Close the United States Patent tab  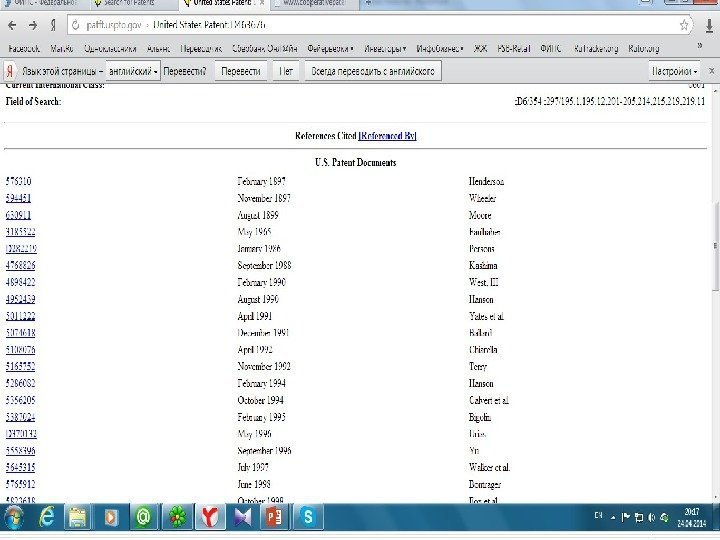pos(262,3)
